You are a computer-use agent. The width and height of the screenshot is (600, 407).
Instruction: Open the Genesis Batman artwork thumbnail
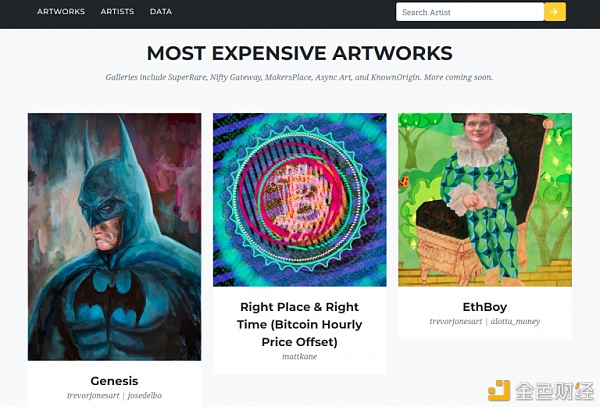pyautogui.click(x=114, y=237)
